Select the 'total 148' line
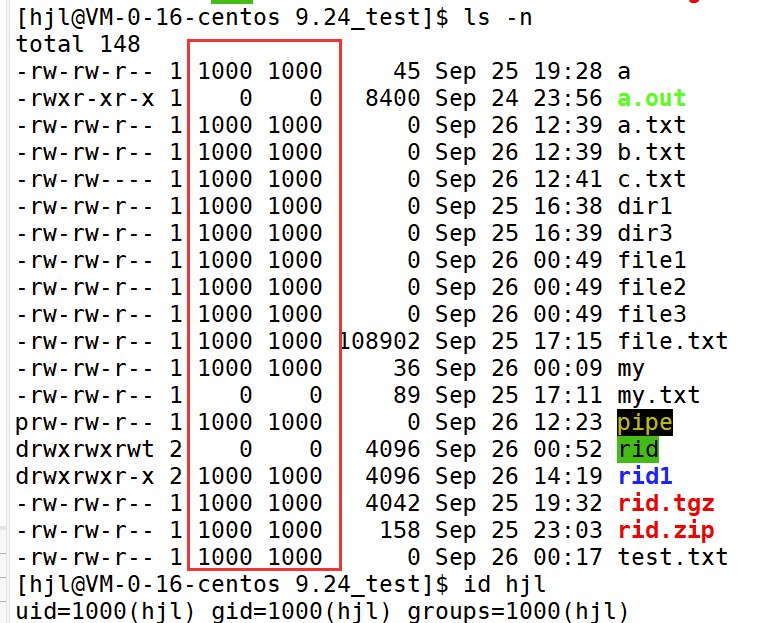This screenshot has width=774, height=623. [78, 44]
